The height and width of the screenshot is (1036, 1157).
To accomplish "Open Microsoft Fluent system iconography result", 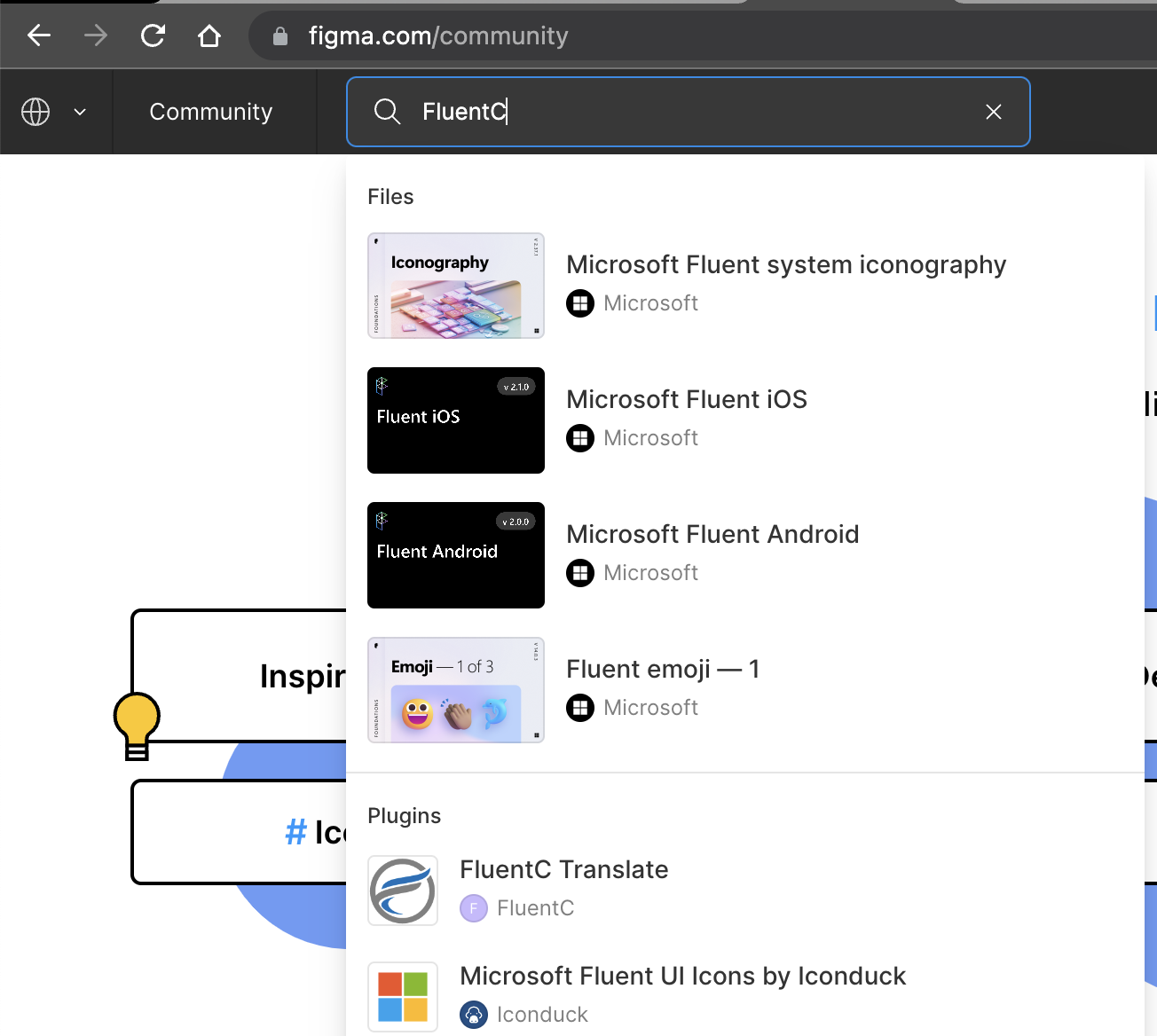I will (786, 264).
